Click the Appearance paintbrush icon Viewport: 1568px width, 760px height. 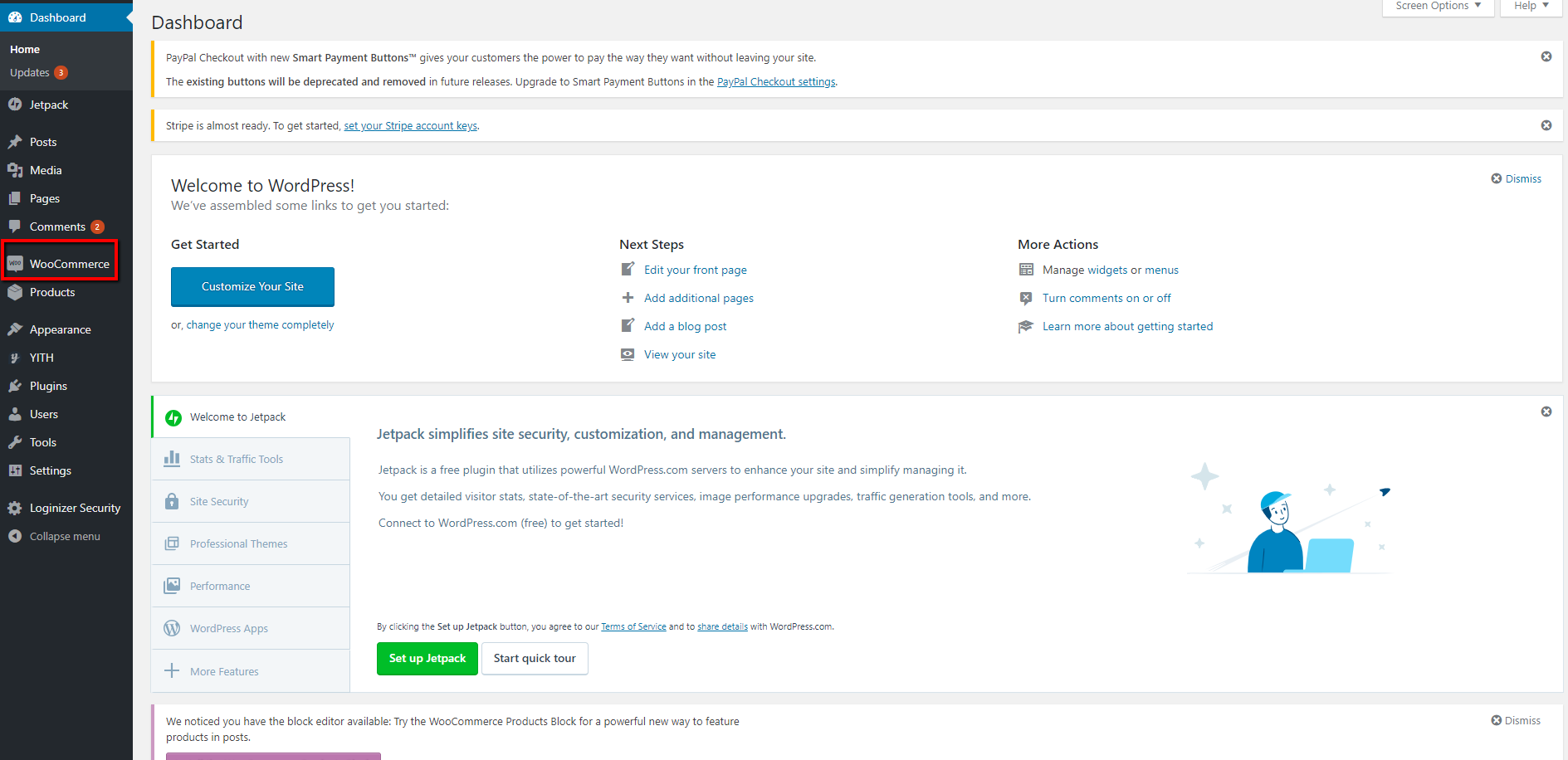click(x=15, y=329)
